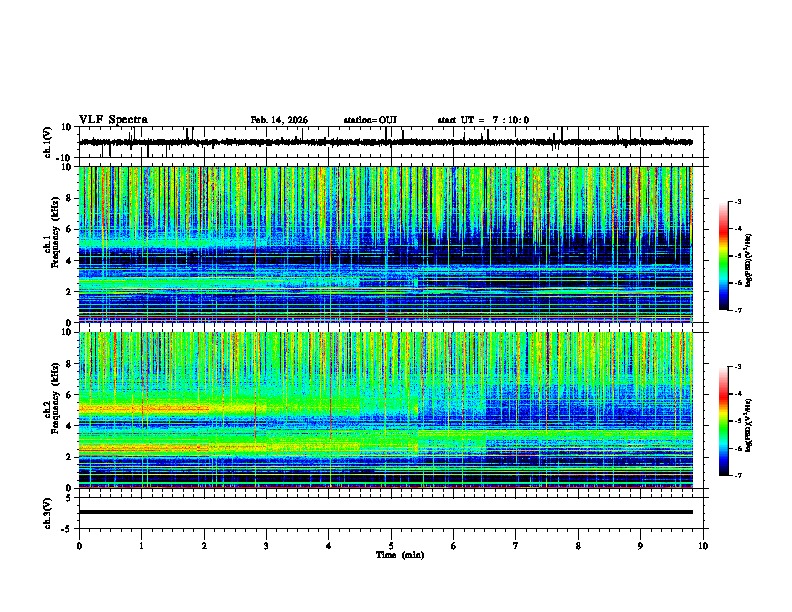Click time axis tick label "4"

click(x=329, y=546)
